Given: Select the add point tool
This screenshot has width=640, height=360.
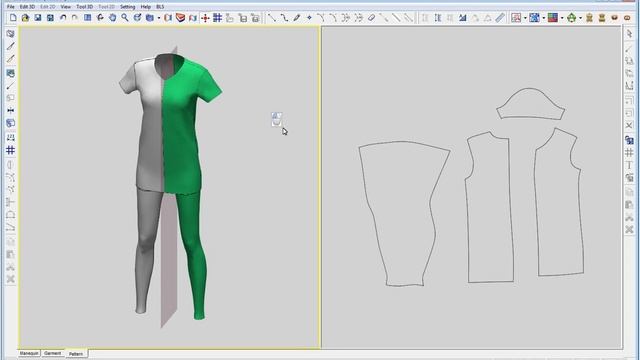Looking at the screenshot, I should tap(309, 18).
